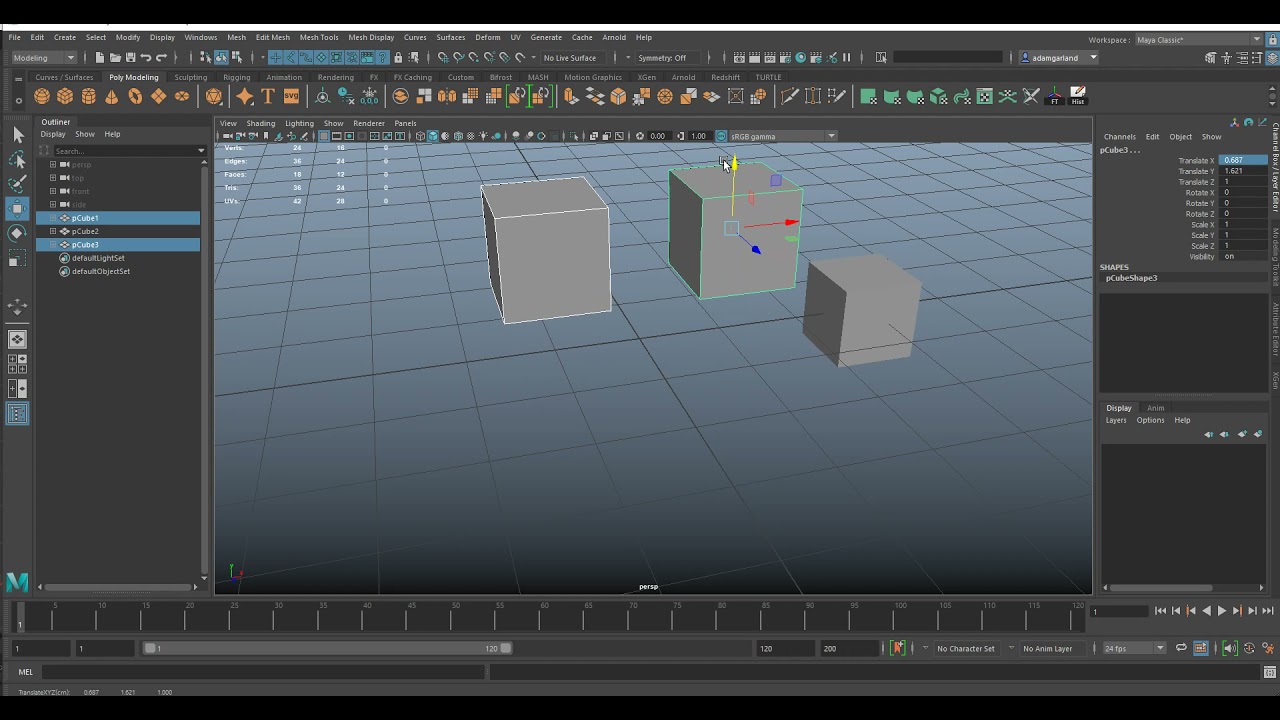Create a polygon sphere from the shelf
This screenshot has width=1280, height=720.
41,97
